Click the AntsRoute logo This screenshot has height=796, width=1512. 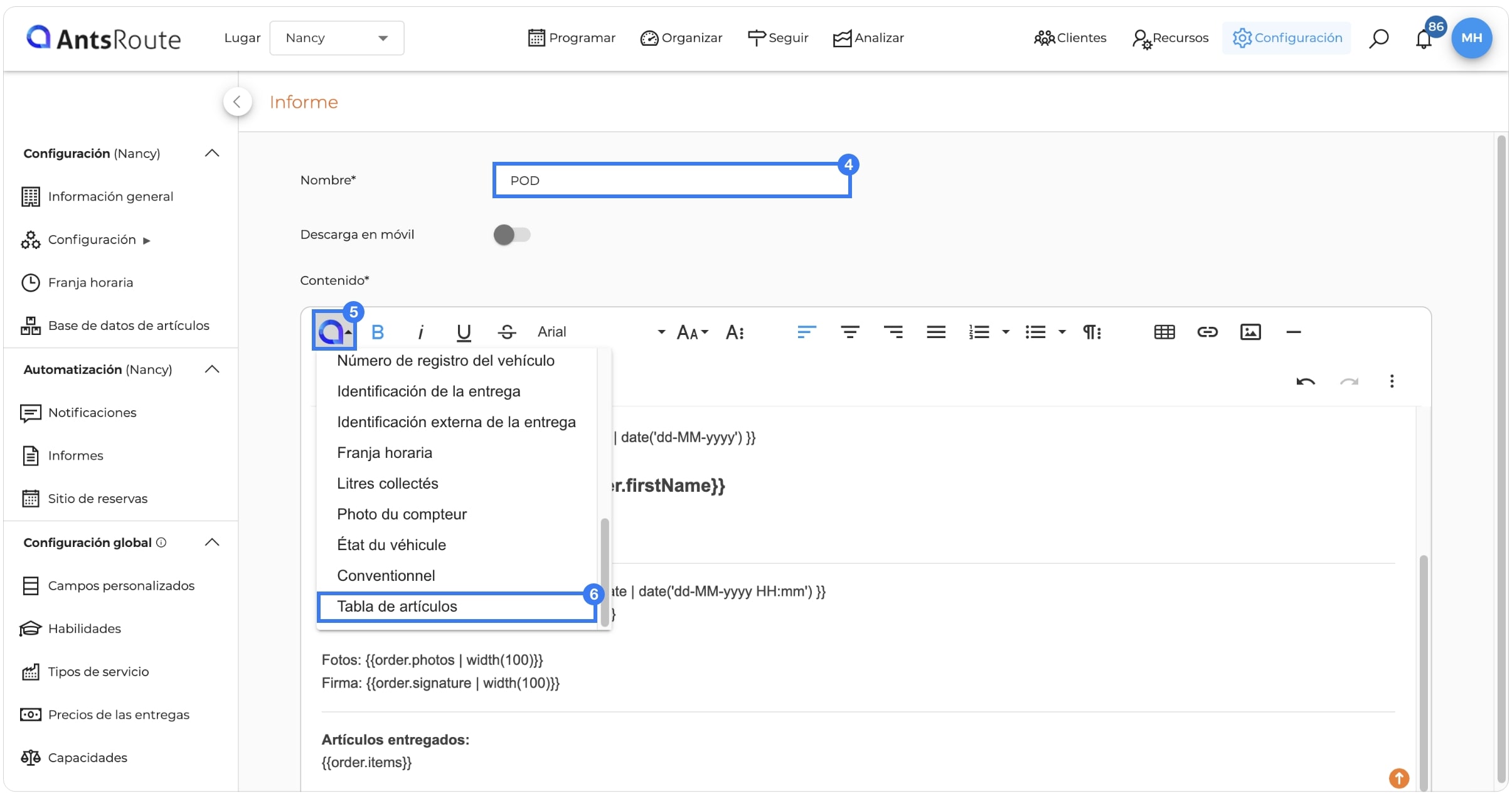point(104,38)
